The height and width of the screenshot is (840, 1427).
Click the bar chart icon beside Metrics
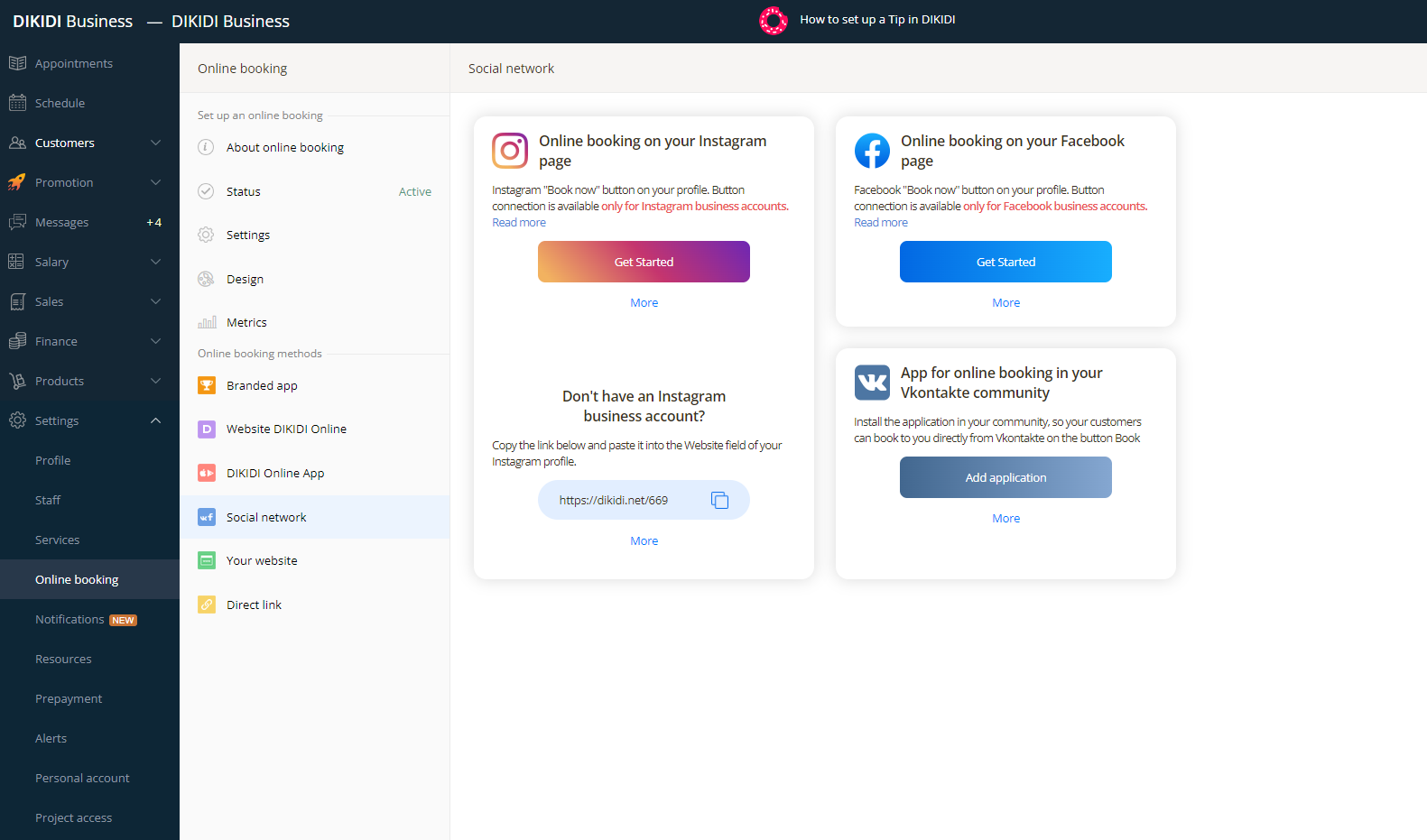[207, 322]
